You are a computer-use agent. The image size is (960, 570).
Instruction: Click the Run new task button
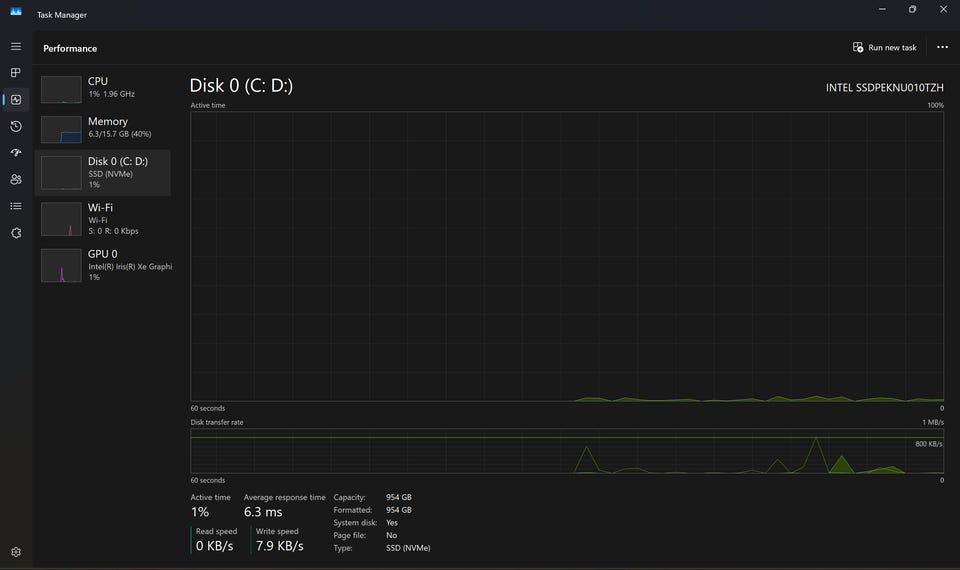pyautogui.click(x=884, y=47)
